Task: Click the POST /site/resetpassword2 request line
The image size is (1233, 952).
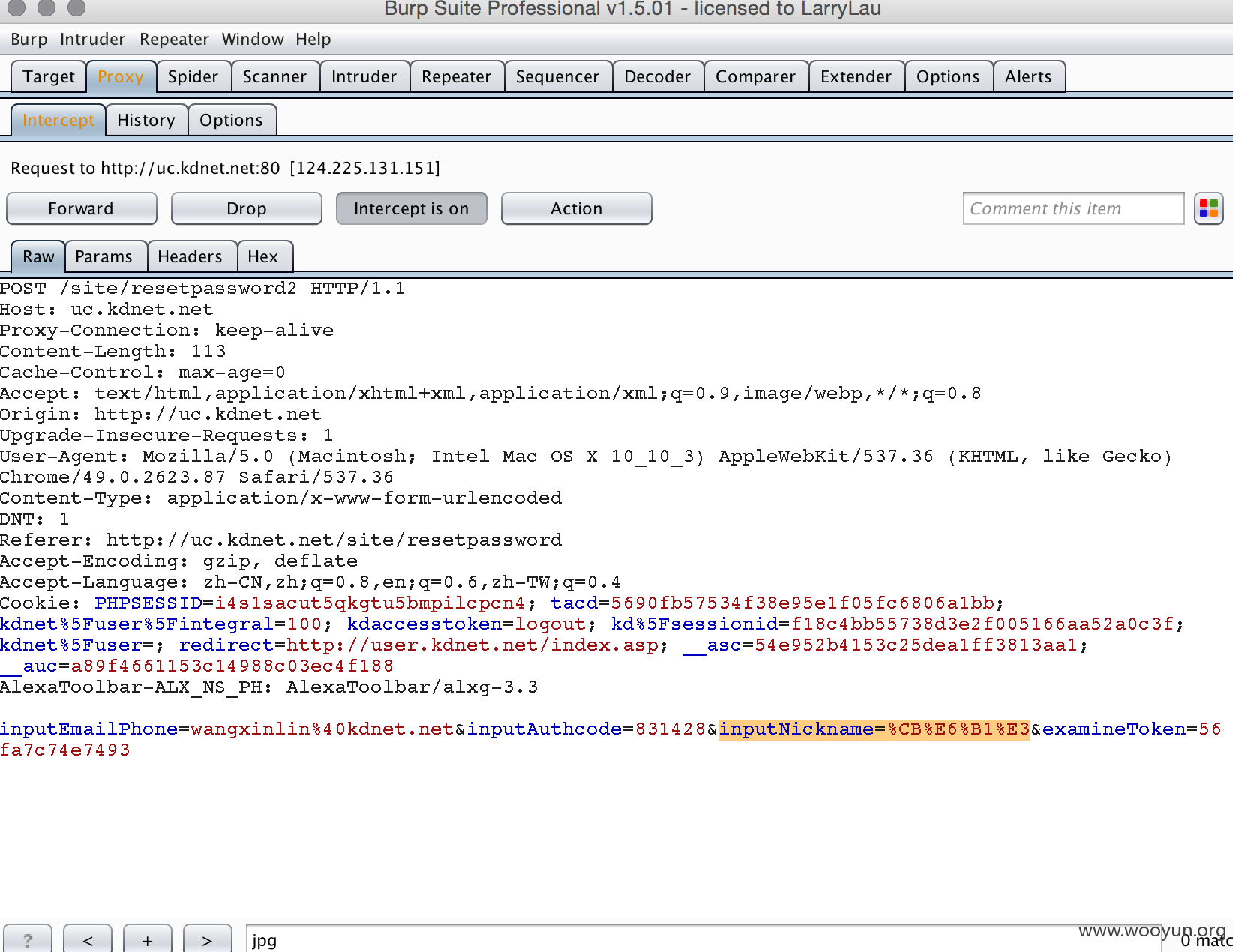Action: pyautogui.click(x=202, y=288)
